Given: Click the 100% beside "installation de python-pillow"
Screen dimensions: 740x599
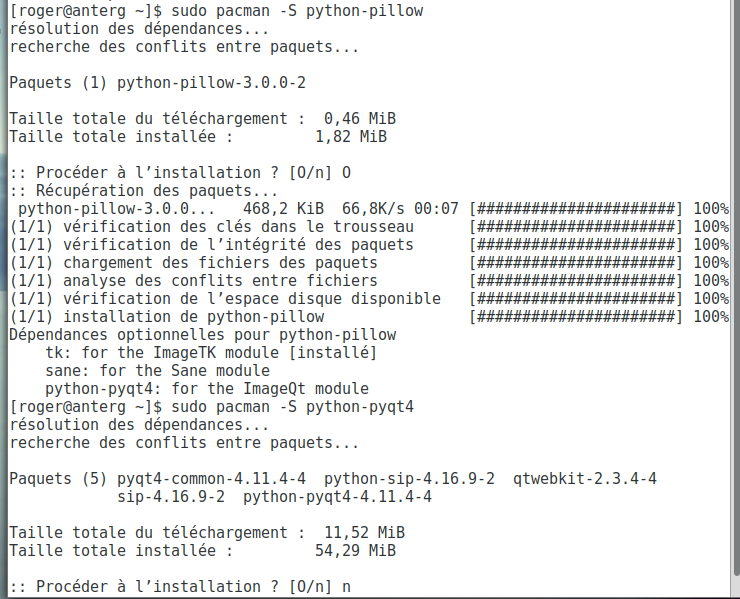Looking at the screenshot, I should pos(711,317).
